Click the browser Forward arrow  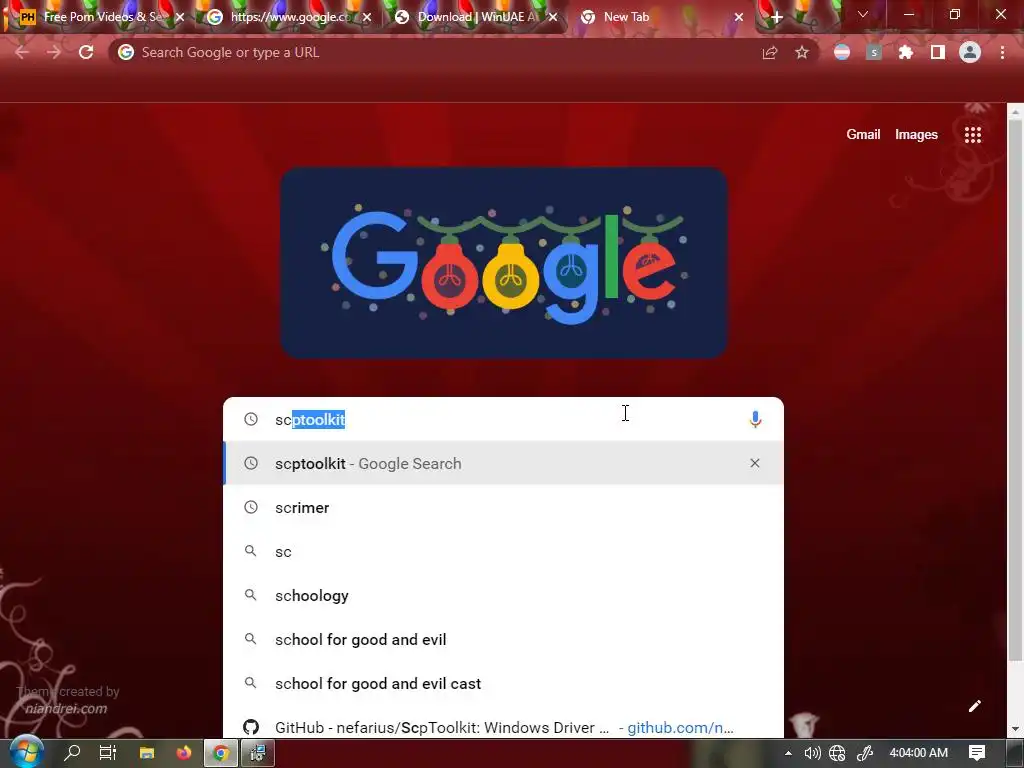click(54, 52)
